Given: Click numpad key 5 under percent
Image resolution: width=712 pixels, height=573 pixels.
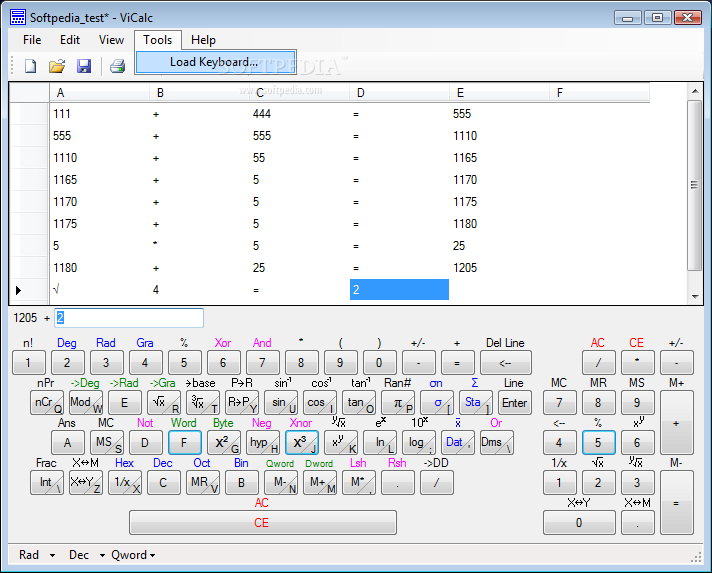Looking at the screenshot, I should pyautogui.click(x=598, y=443).
